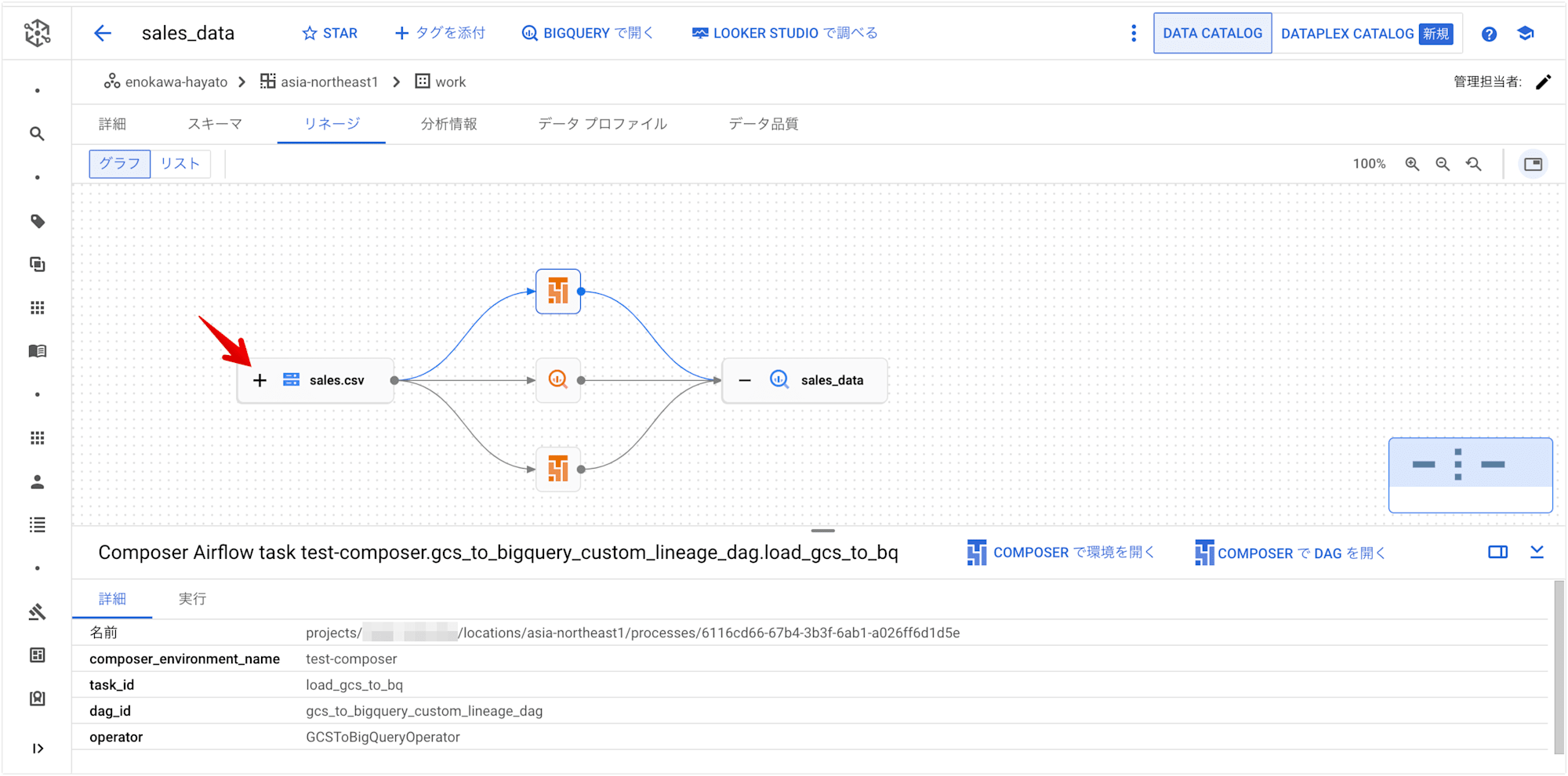Select the DATA CATALOG toggle
This screenshot has height=776, width=1568.
[1212, 33]
